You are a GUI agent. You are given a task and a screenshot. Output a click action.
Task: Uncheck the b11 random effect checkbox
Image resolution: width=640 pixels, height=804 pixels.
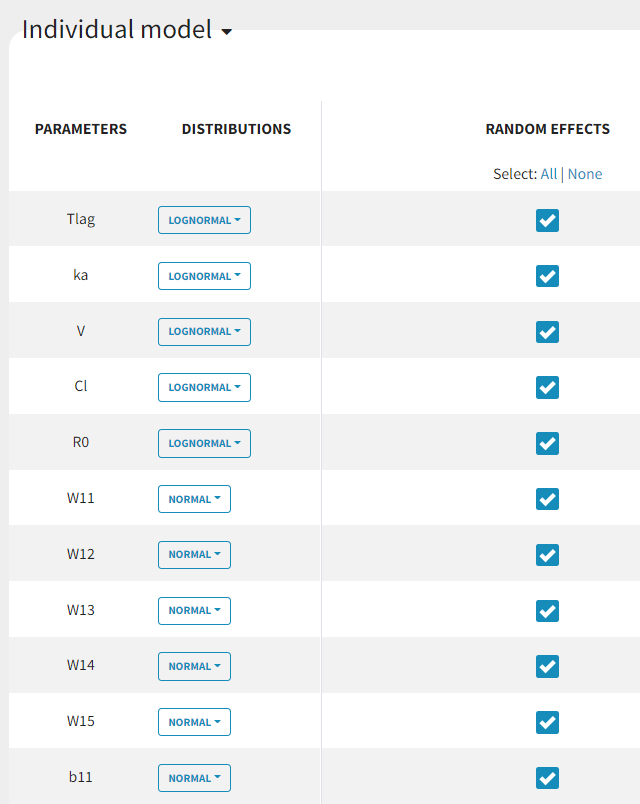547,778
